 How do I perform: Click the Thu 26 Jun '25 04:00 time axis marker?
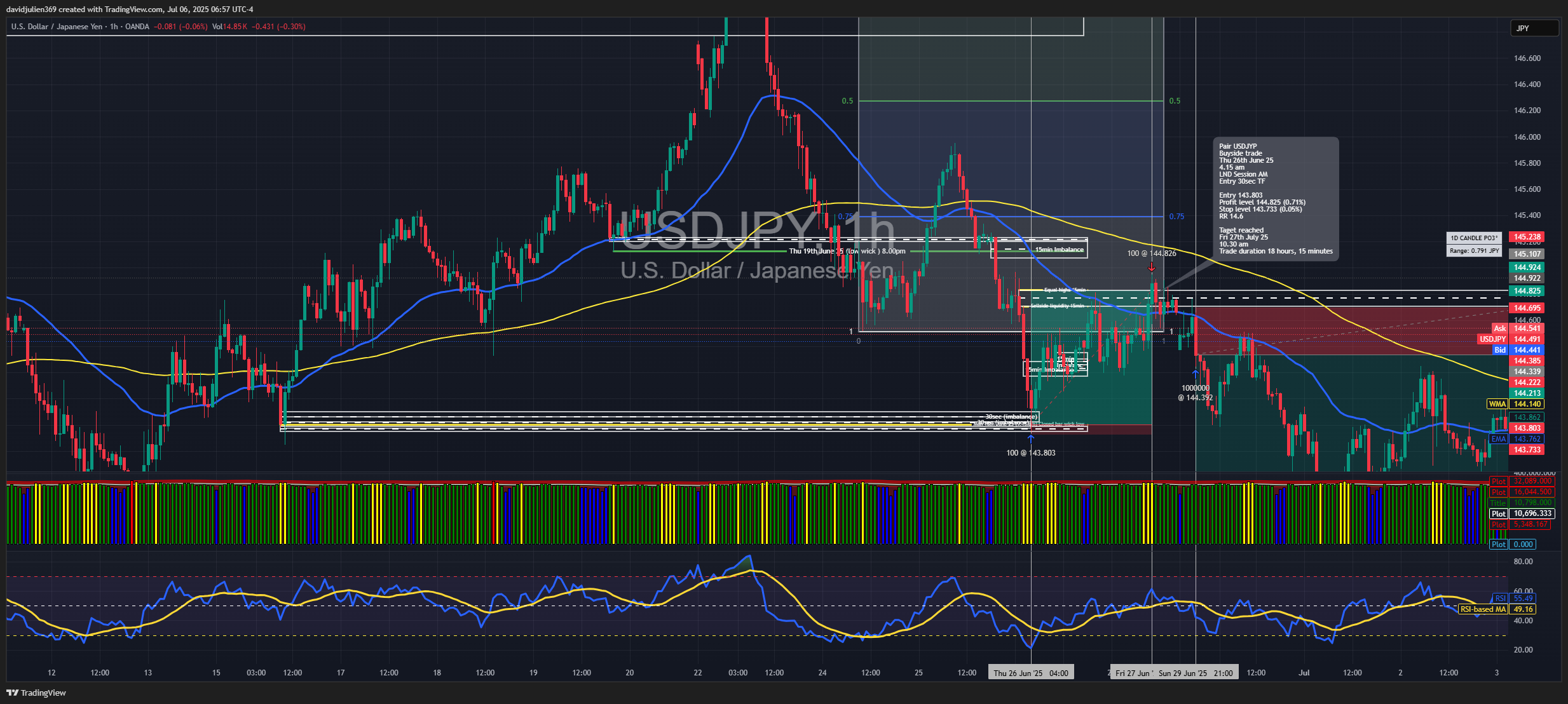point(1031,673)
